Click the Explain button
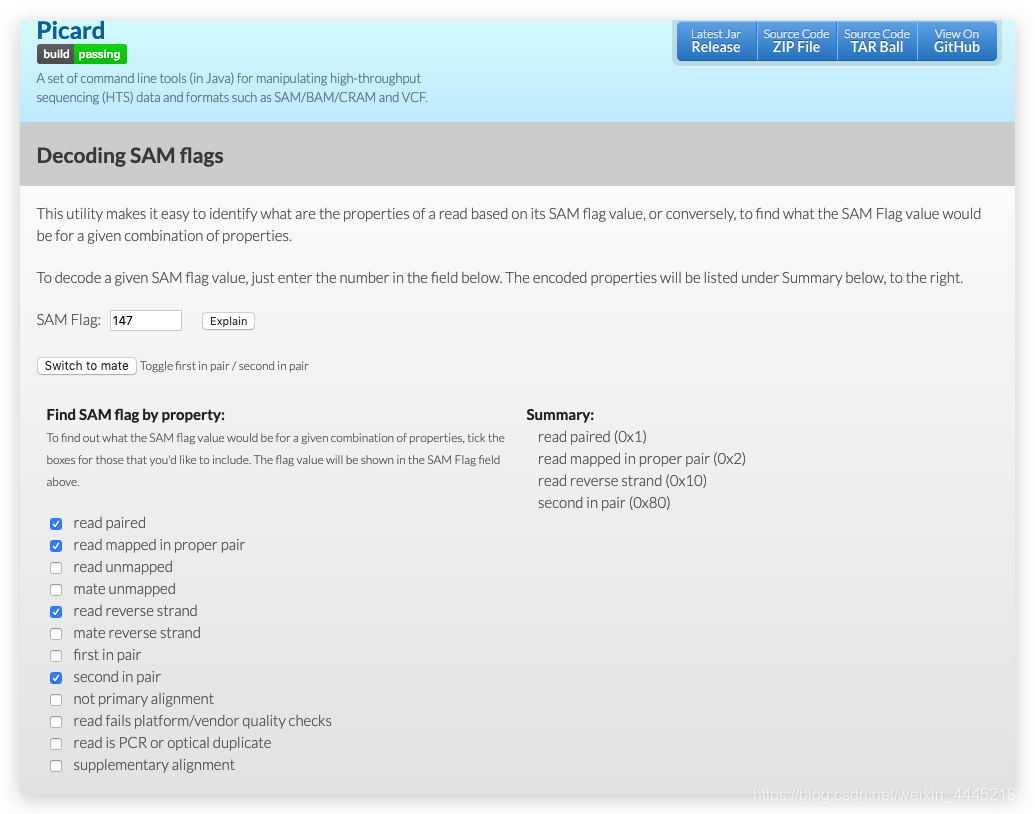Screen dimensions: 1035x814 tap(228, 321)
